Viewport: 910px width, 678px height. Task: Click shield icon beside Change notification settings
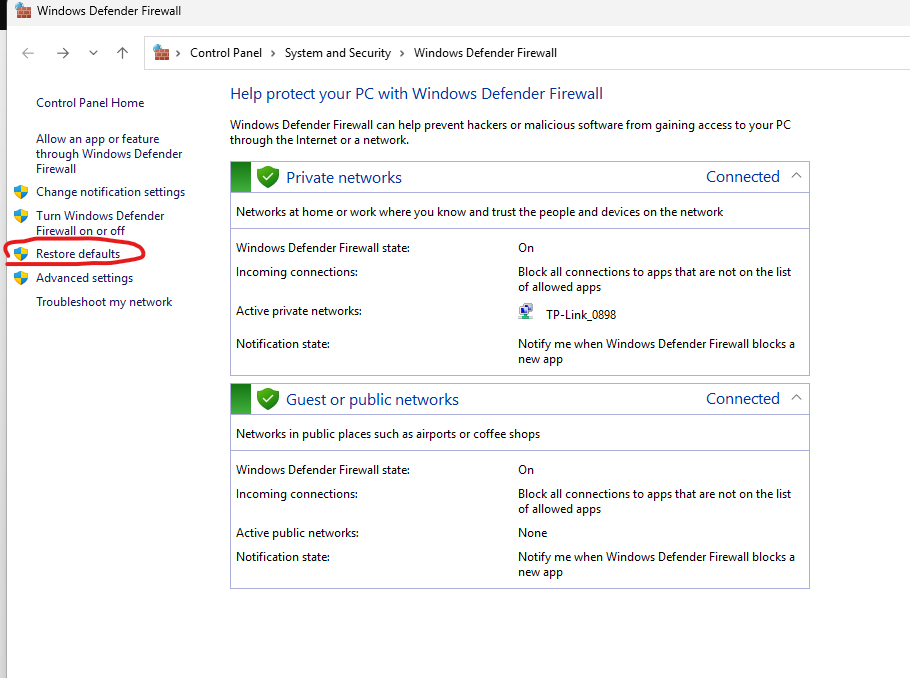(21, 192)
